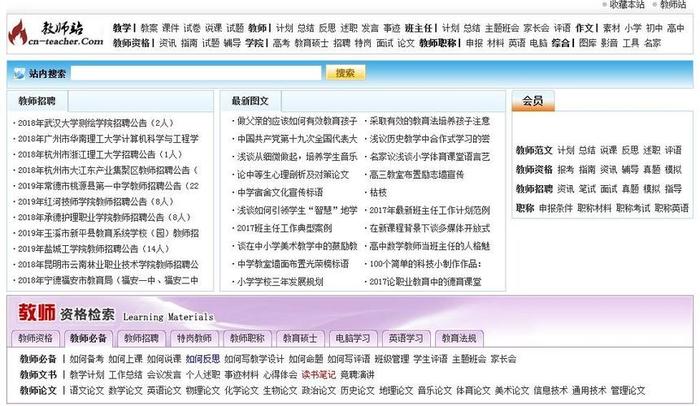This screenshot has height=406, width=700.
Task: Select the 最新图文 panel tab
Action: [250, 101]
